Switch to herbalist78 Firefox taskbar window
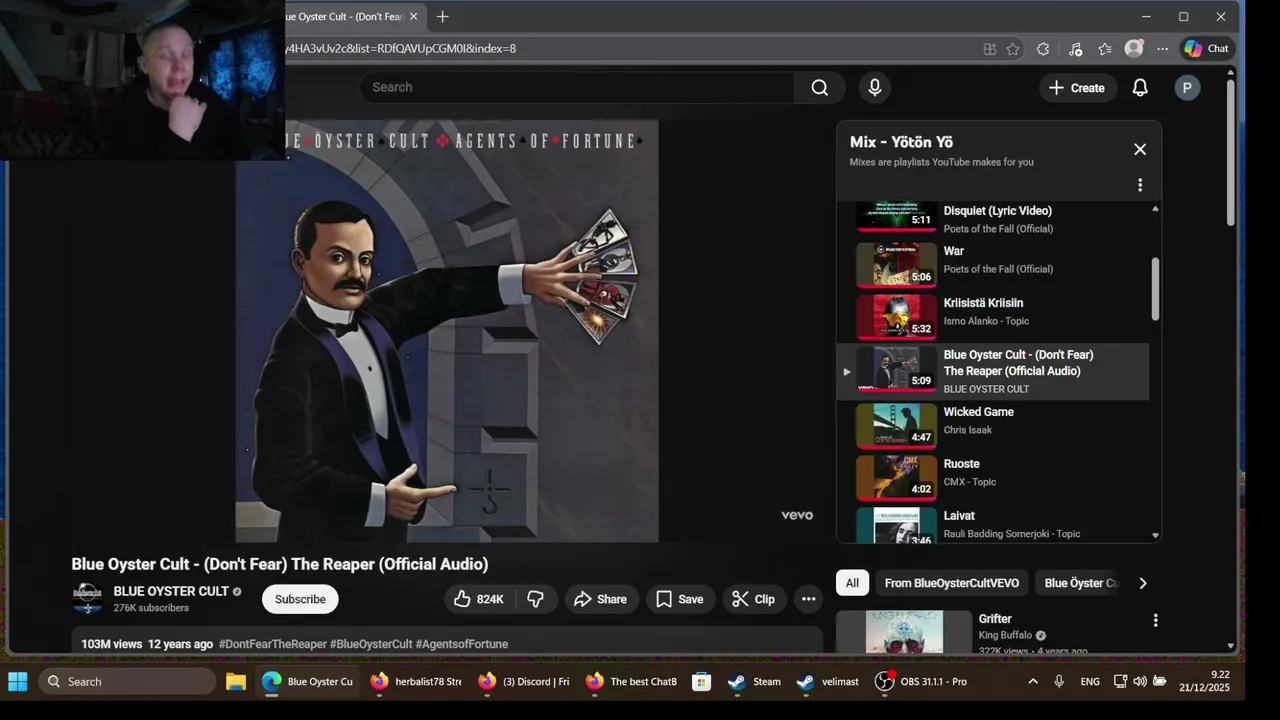1280x720 pixels. click(x=415, y=682)
